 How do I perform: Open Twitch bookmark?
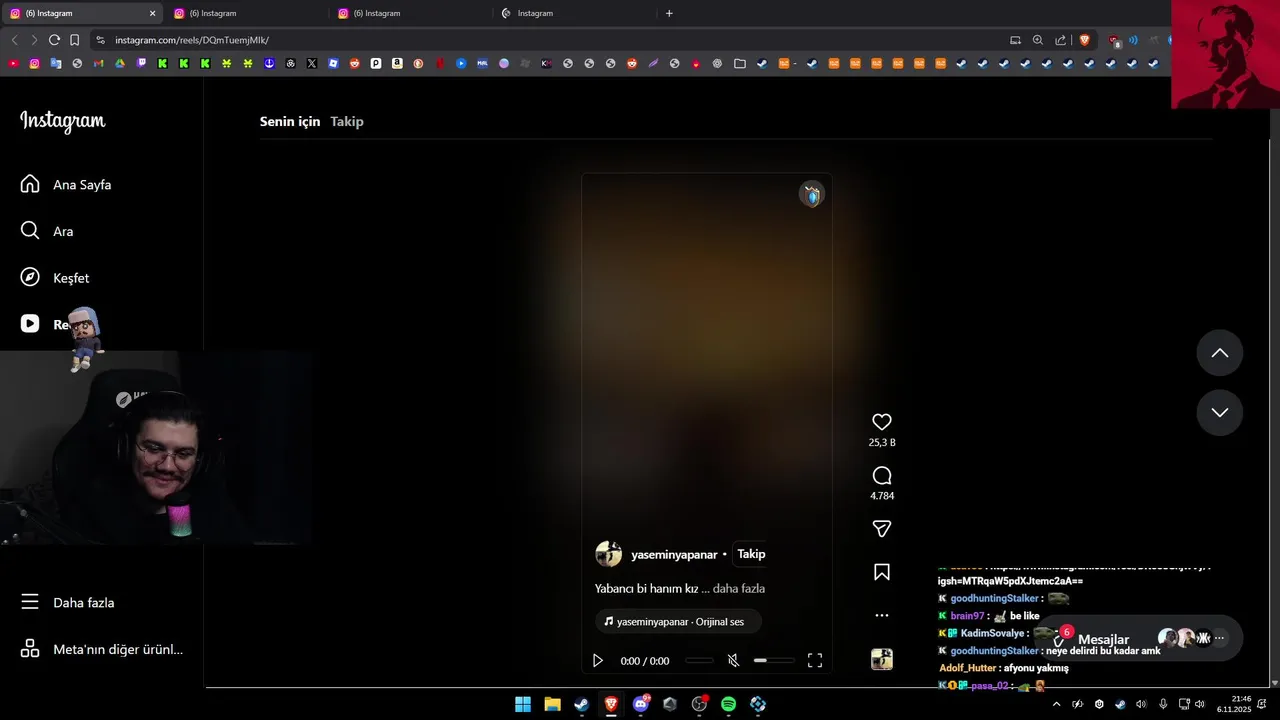[141, 63]
